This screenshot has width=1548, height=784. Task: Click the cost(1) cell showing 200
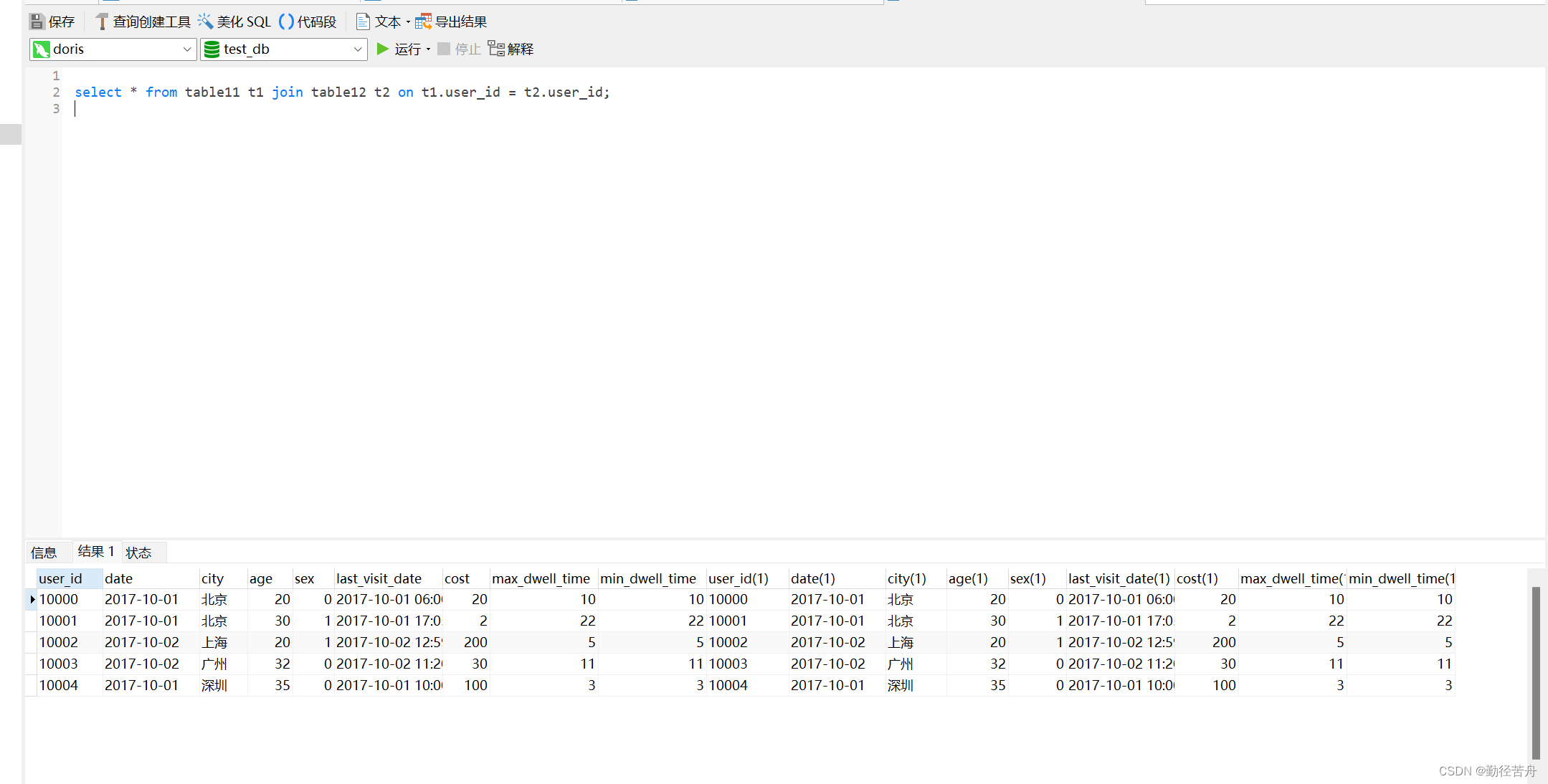[x=1206, y=642]
